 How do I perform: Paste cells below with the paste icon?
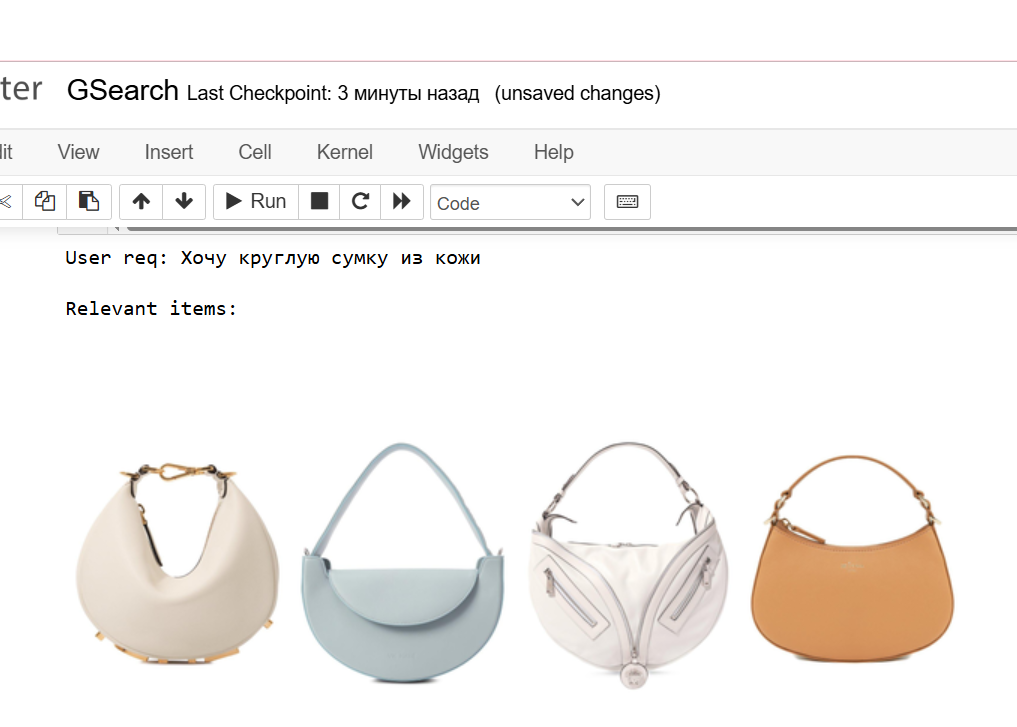[x=89, y=201]
